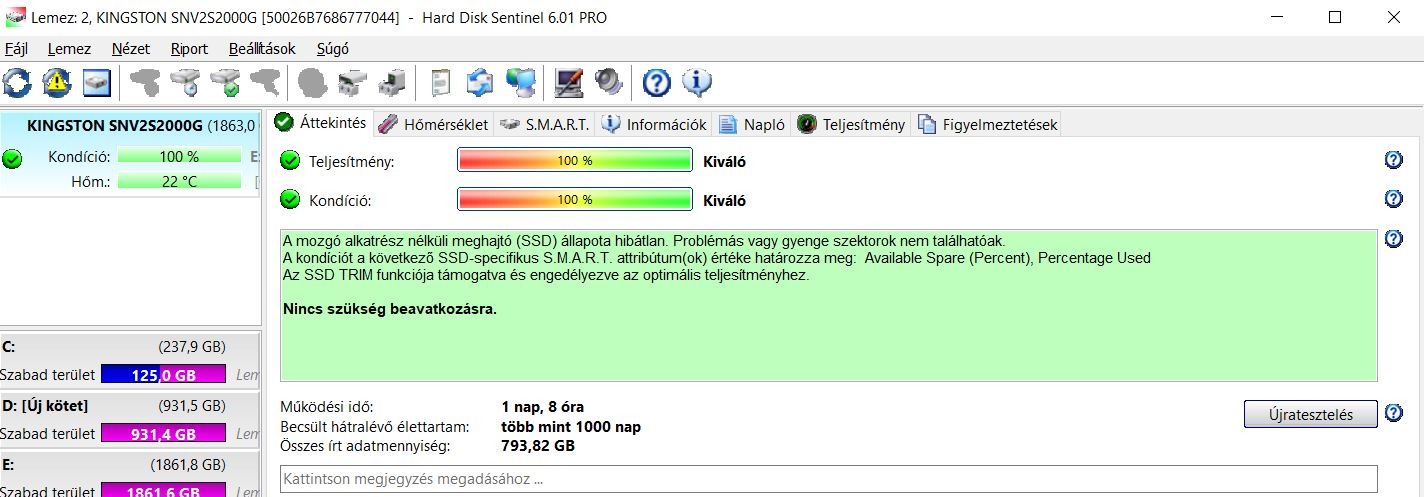The width and height of the screenshot is (1424, 497).
Task: Click the Kondíció 100 % health bar
Action: coord(574,200)
